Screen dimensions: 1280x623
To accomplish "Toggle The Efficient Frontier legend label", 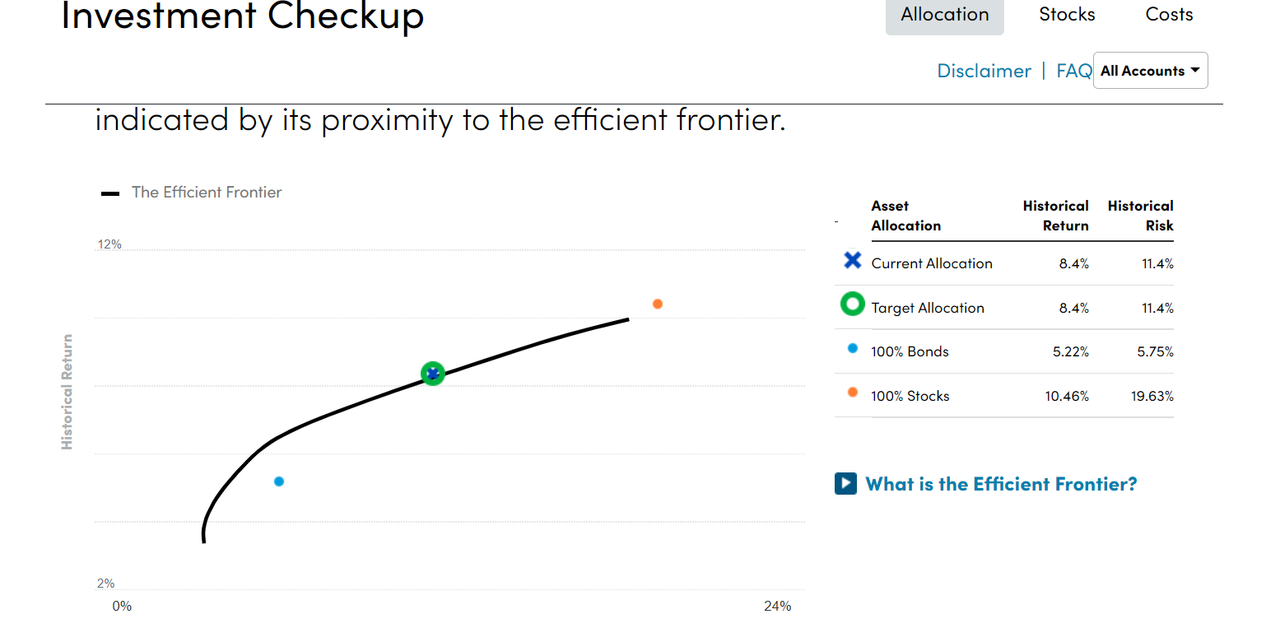I will click(x=207, y=192).
